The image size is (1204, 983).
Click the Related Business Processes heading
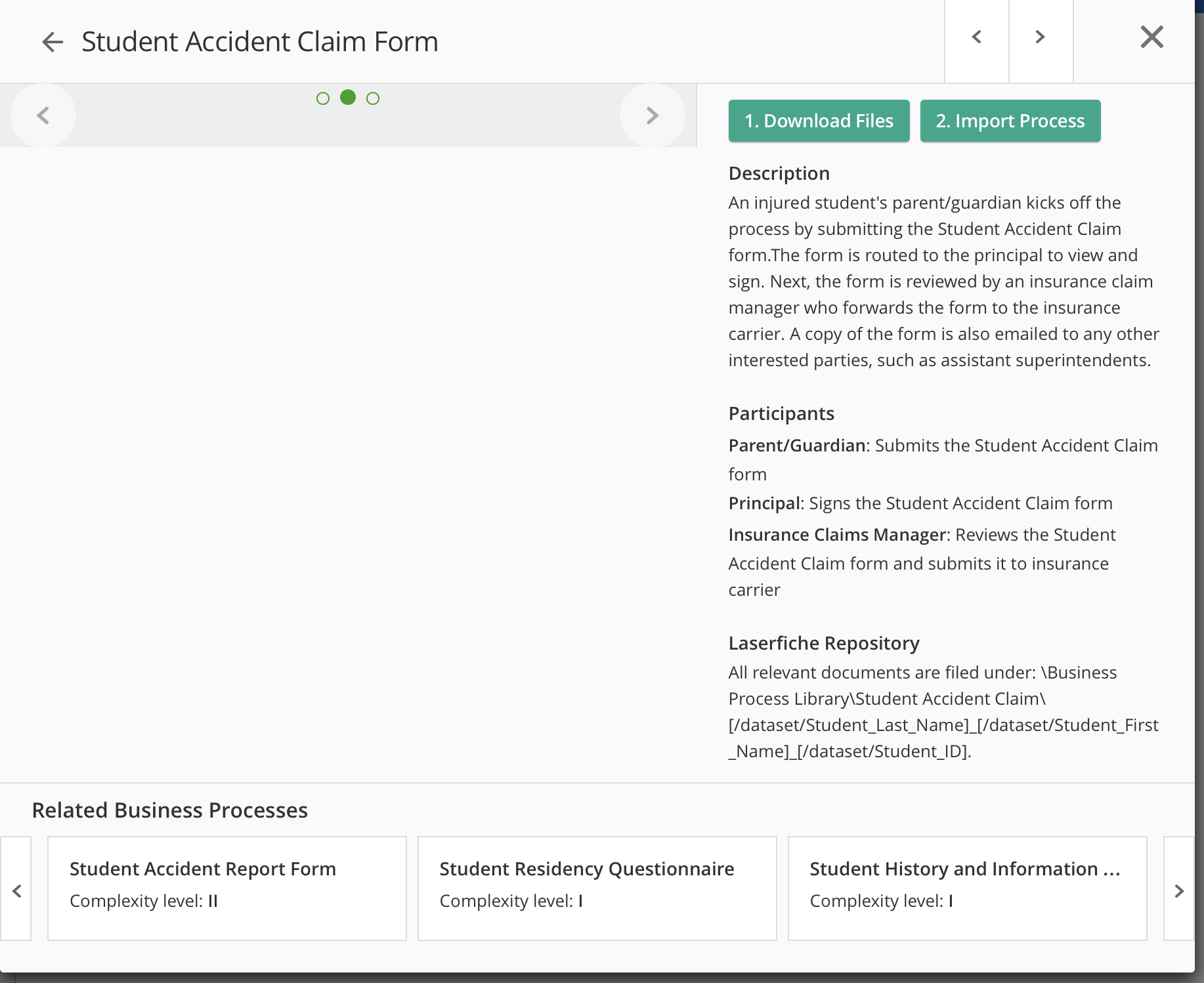point(170,810)
